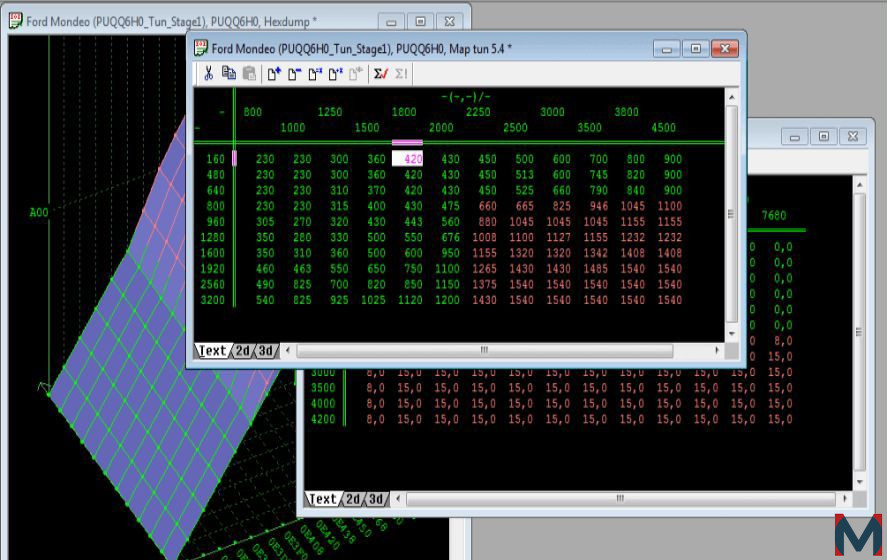Click the page-equals set value icon

(x=315, y=74)
